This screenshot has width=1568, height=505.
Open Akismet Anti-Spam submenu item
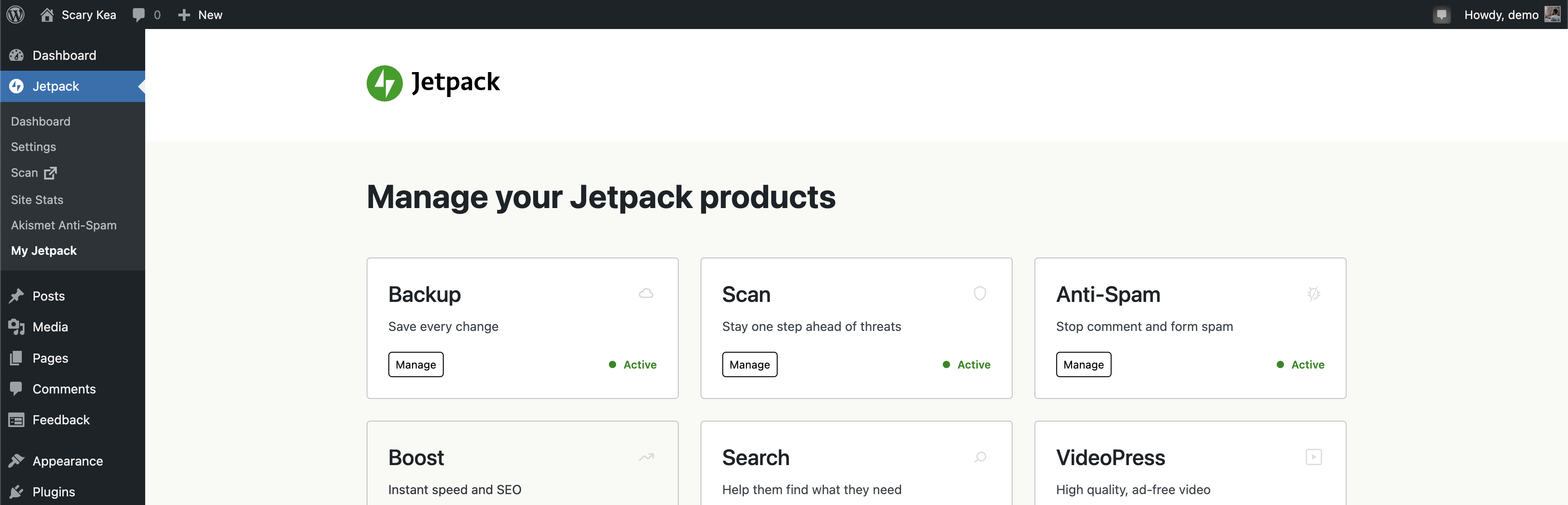tap(64, 225)
